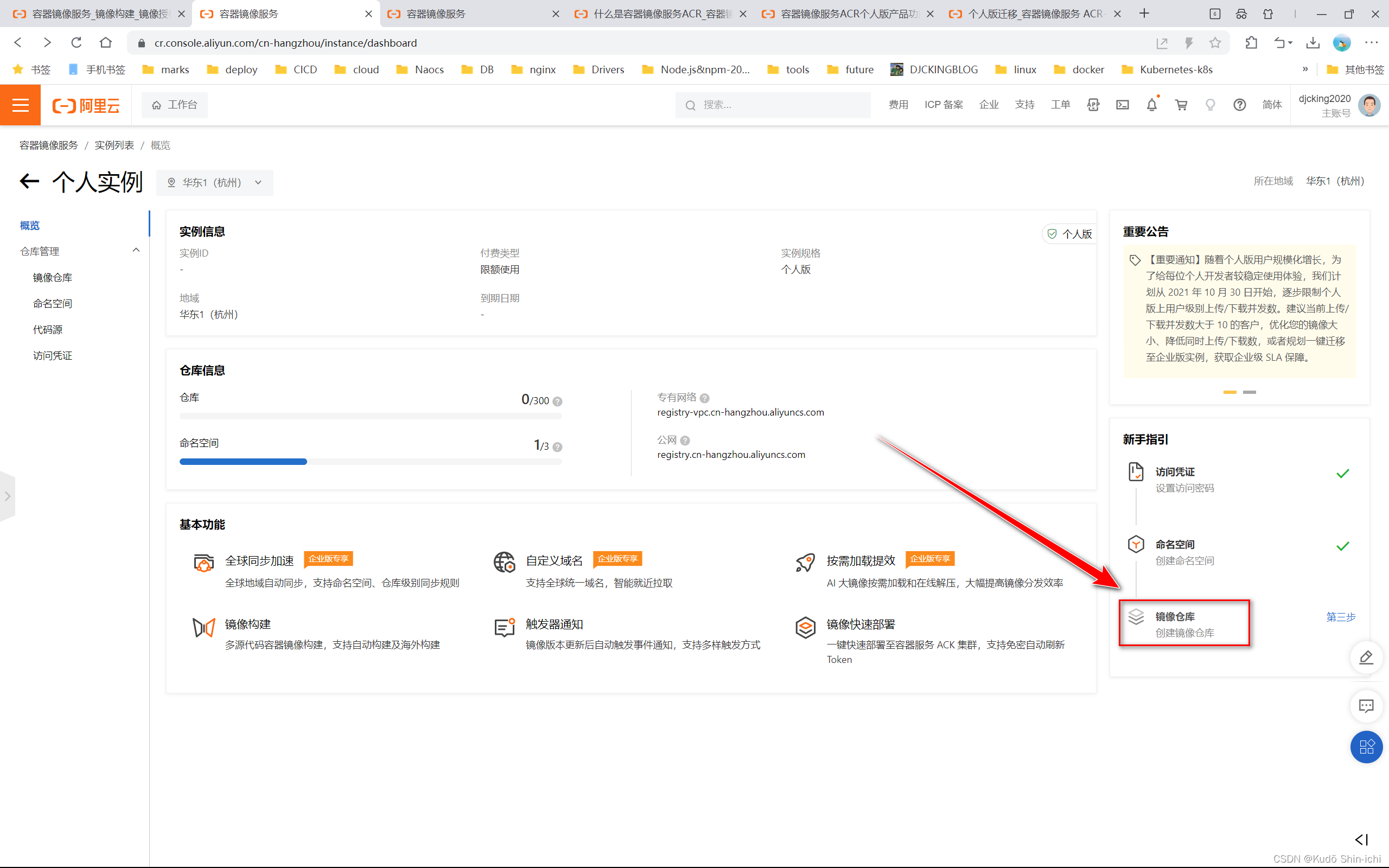Collapse the 仓库管理 sidebar section
This screenshot has width=1389, height=868.
(x=136, y=250)
